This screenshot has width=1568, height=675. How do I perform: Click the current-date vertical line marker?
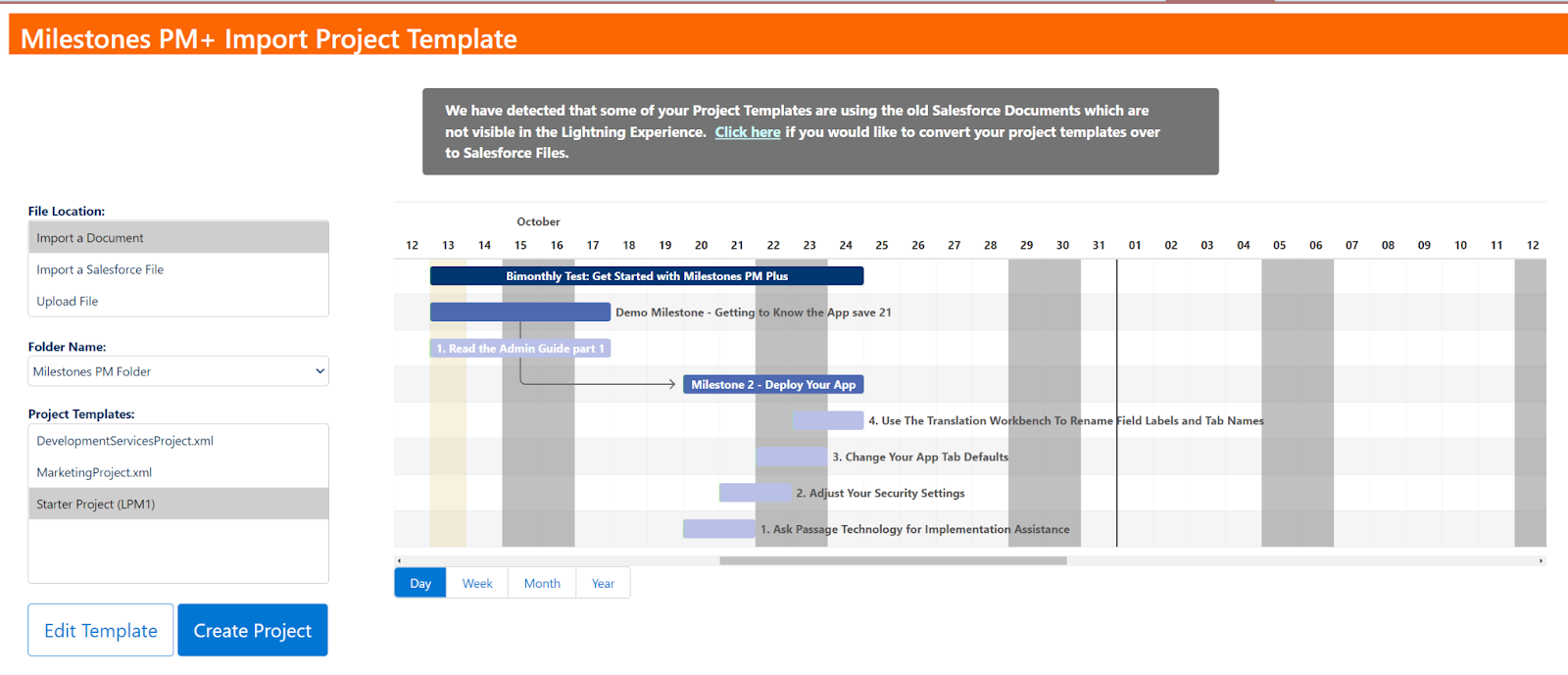click(x=1116, y=403)
